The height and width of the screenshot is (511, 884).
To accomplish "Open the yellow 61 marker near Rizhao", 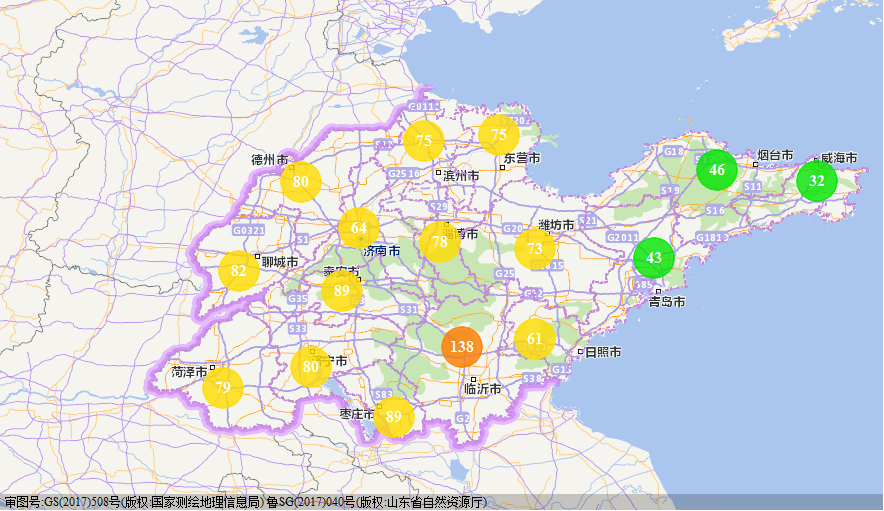I will pos(534,339).
